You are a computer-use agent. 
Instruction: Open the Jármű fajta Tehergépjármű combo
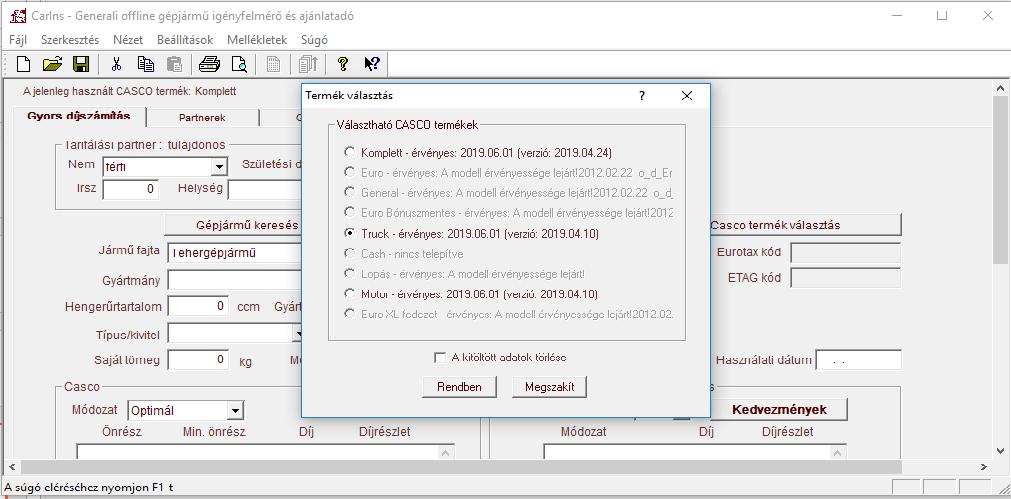235,253
